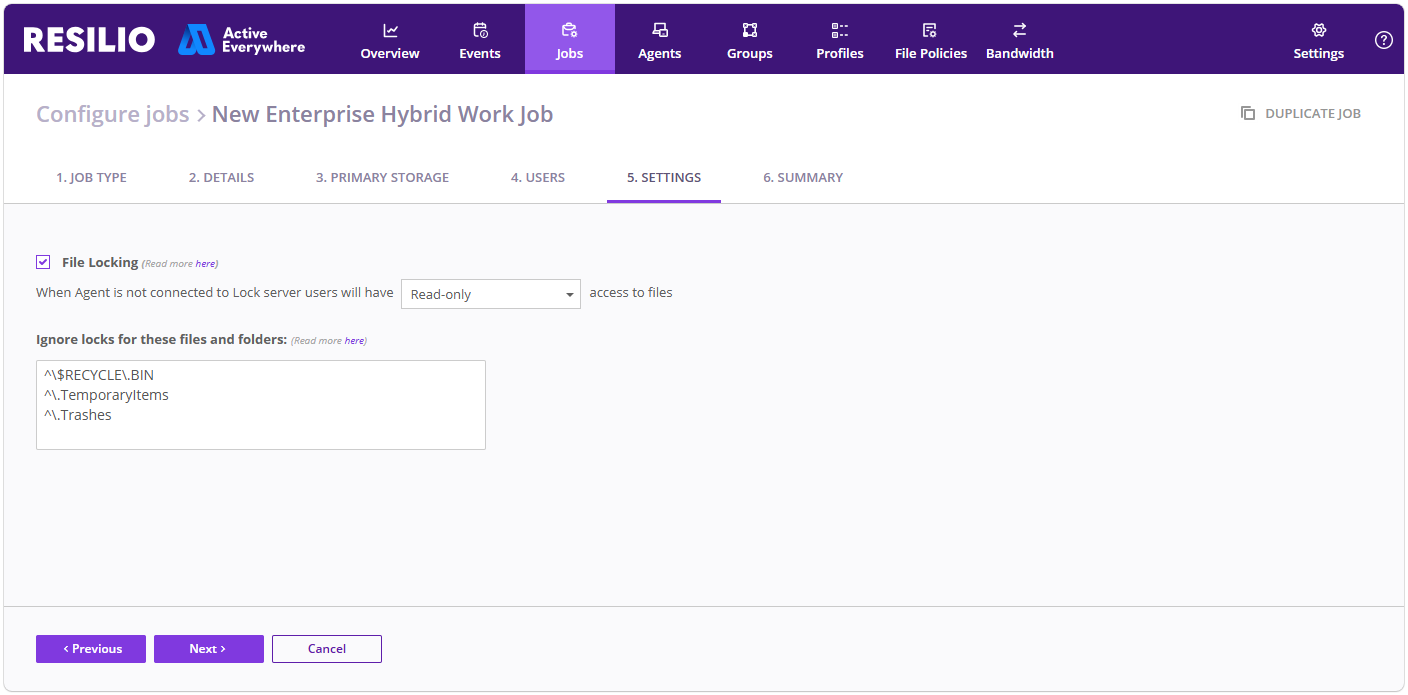Image resolution: width=1408 pixels, height=695 pixels.
Task: Open the Profiles icon in navigation
Action: 840,30
